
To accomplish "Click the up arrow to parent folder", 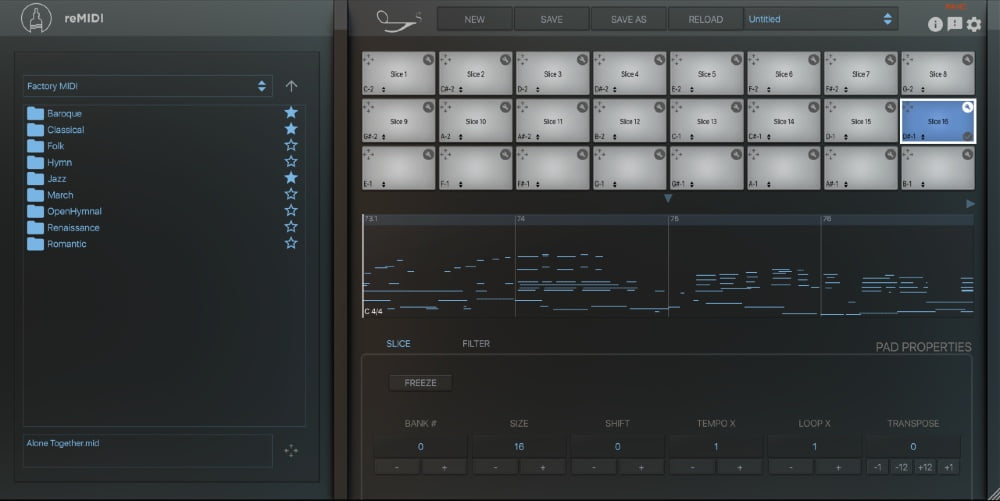I will pyautogui.click(x=291, y=86).
